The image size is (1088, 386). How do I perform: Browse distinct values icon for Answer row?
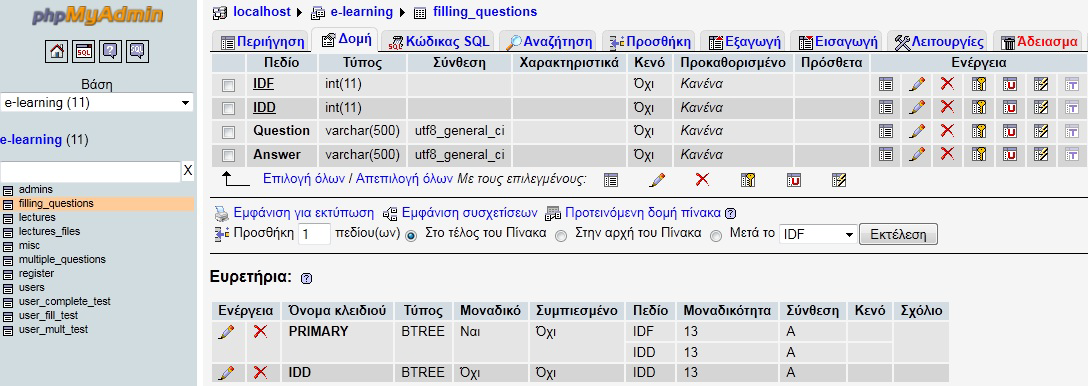click(x=885, y=155)
